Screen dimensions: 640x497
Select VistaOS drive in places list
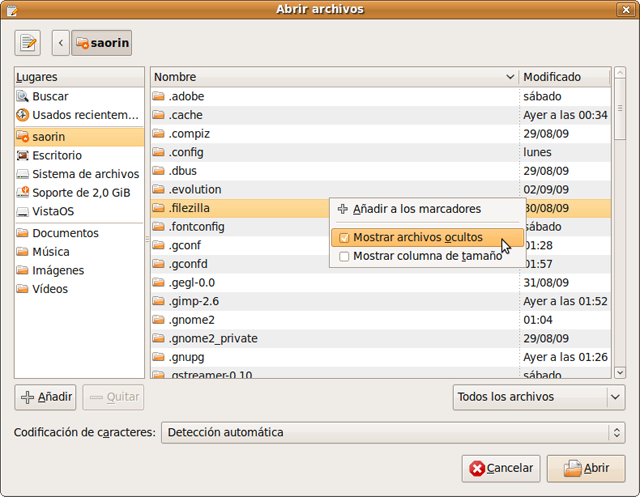pyautogui.click(x=23, y=212)
